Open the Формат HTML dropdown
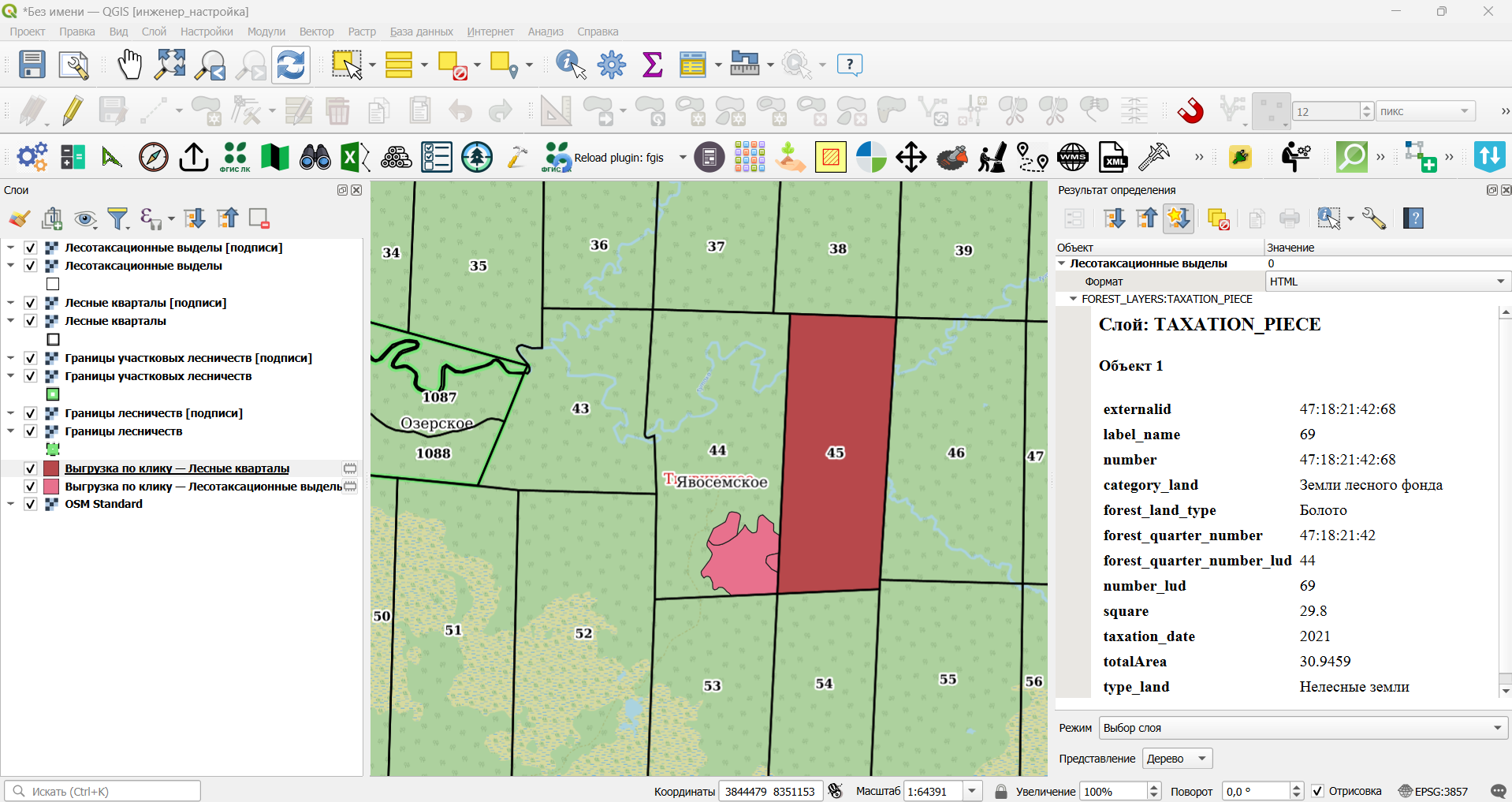 coord(1388,282)
